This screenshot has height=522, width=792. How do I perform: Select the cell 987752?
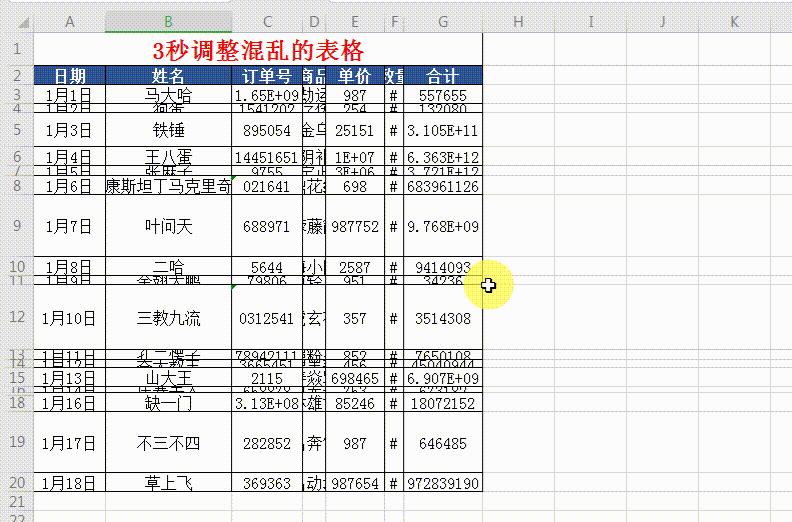355,226
